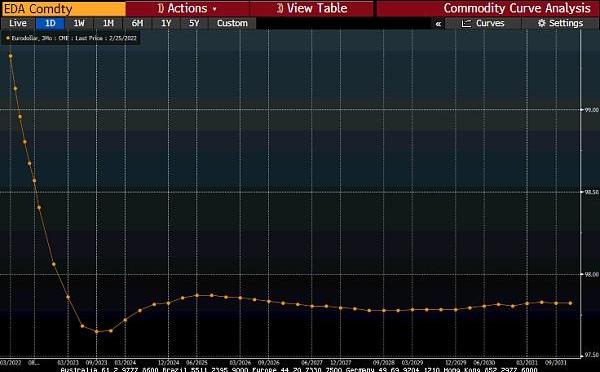
Task: Click the 1D range button
Action: 50,23
